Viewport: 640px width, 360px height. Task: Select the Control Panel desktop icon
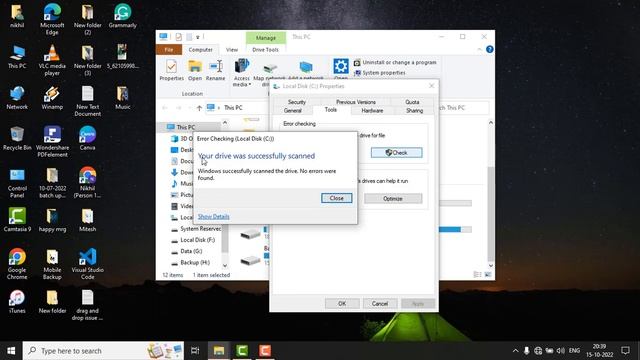click(x=17, y=182)
